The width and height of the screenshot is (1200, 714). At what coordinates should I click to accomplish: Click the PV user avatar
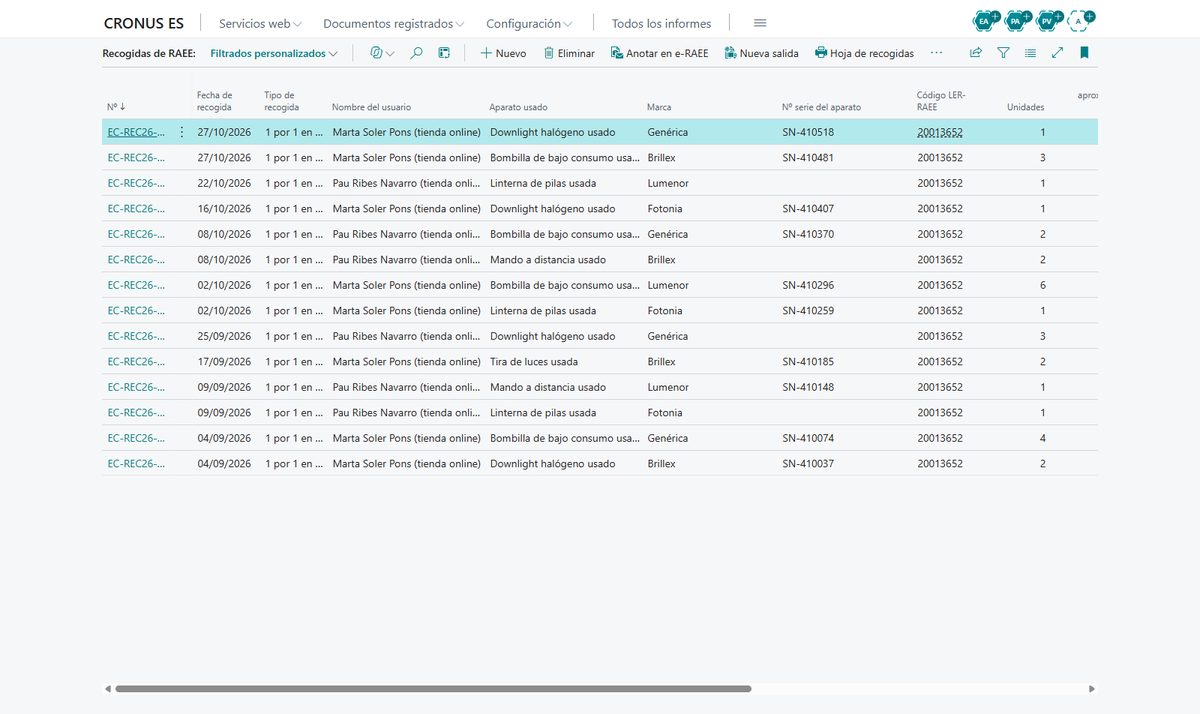(1047, 20)
